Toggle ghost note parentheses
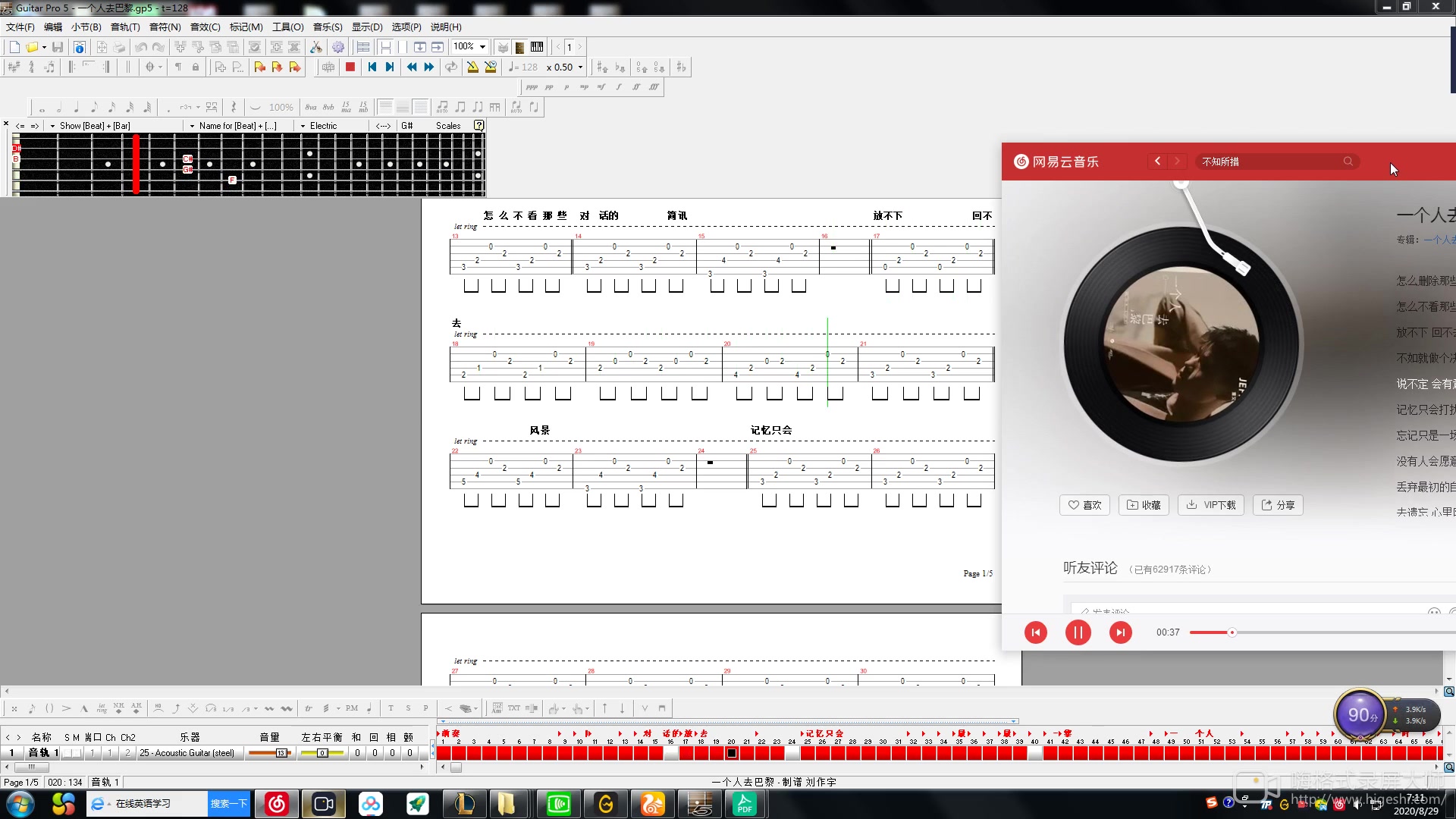Image resolution: width=1456 pixels, height=819 pixels. [x=49, y=708]
